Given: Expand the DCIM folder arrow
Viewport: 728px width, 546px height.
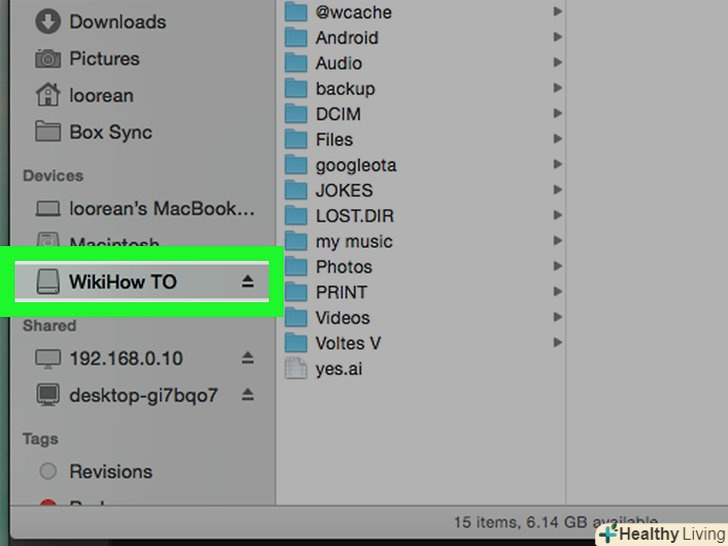Looking at the screenshot, I should [x=558, y=113].
